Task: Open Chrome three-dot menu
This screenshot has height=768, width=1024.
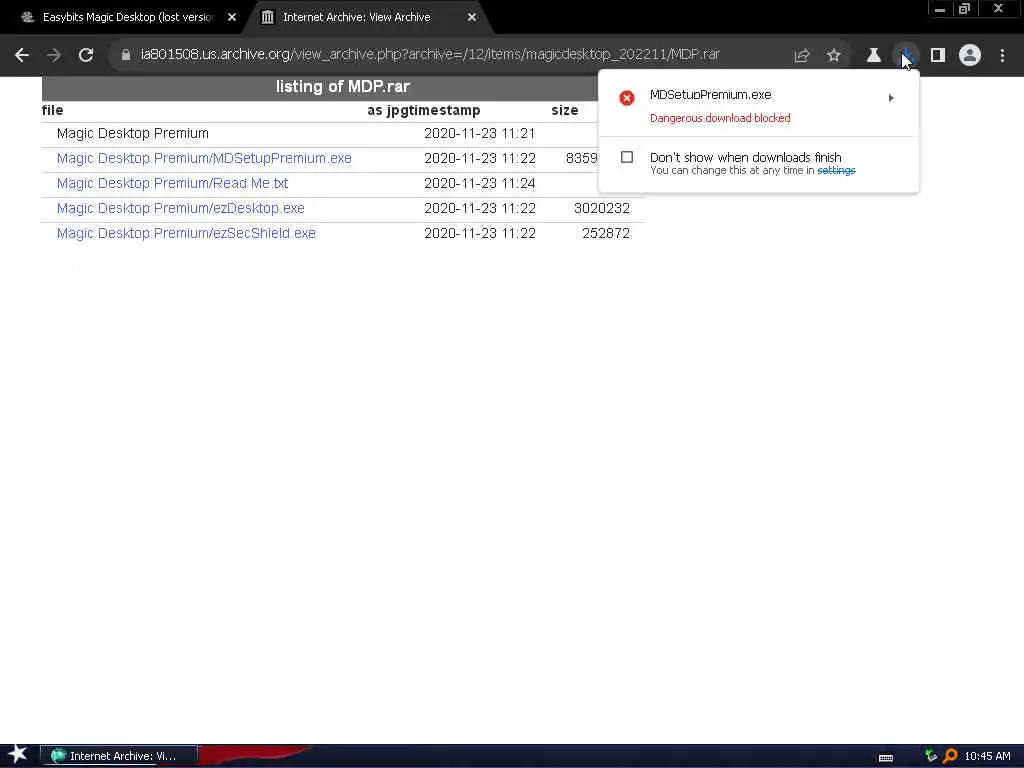Action: pyautogui.click(x=1002, y=56)
